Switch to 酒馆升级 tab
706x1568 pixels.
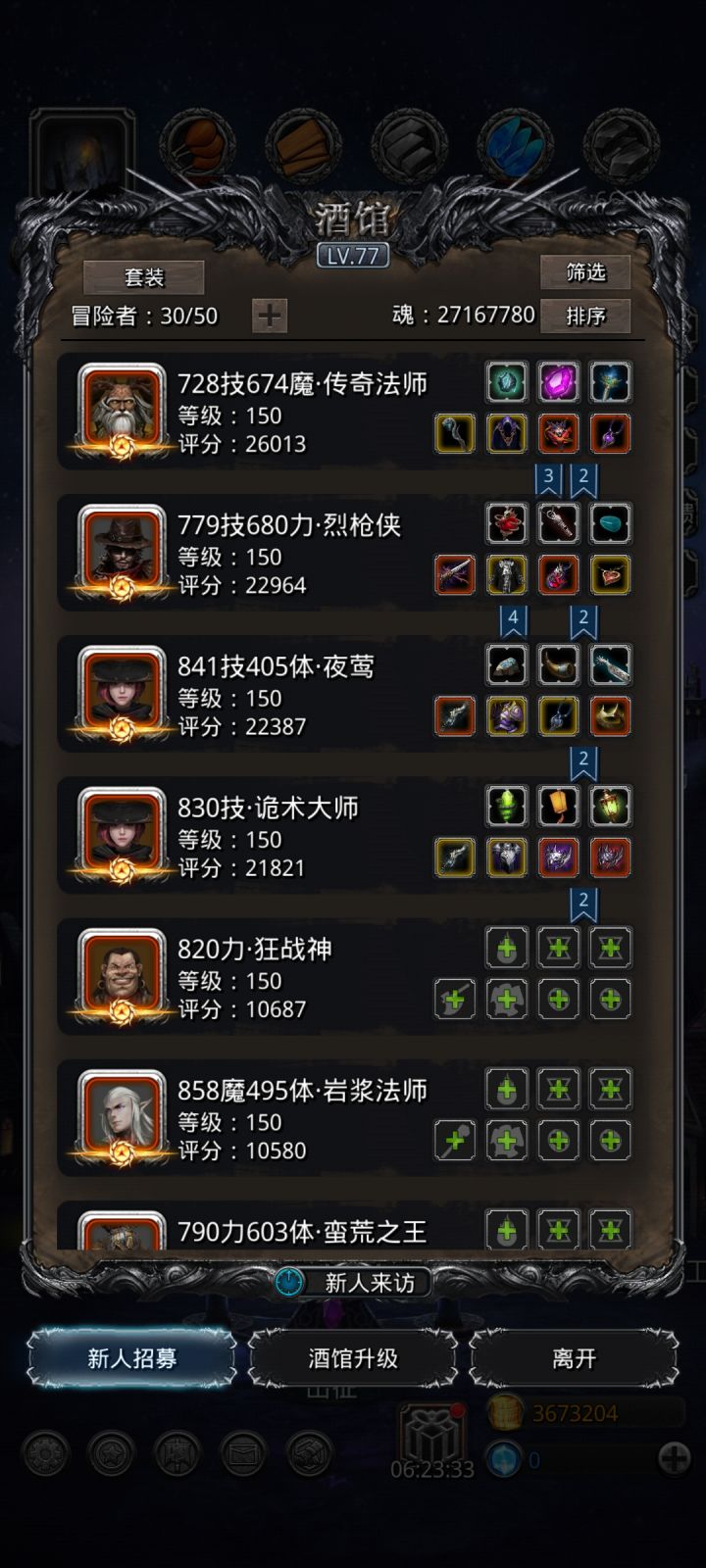[x=353, y=1358]
